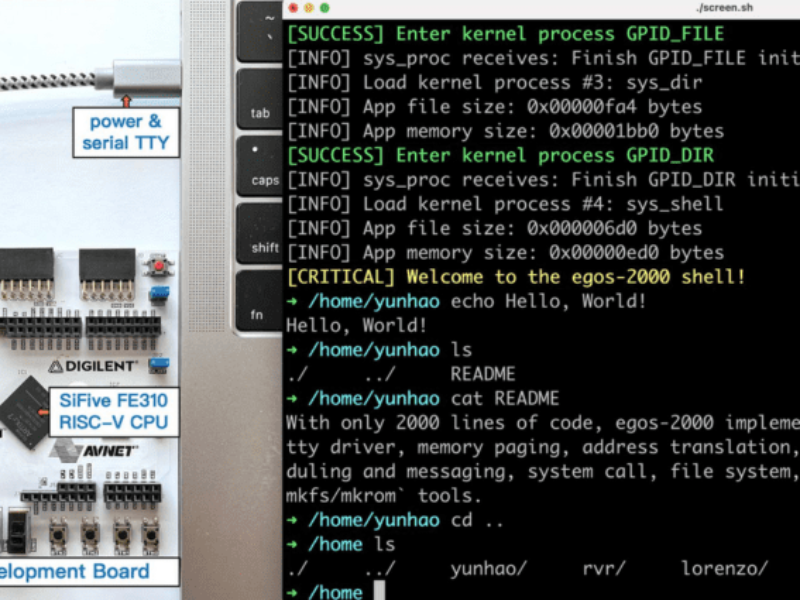Viewport: 800px width, 600px height.
Task: Select the yunhao/ directory in the listing
Action: click(490, 566)
